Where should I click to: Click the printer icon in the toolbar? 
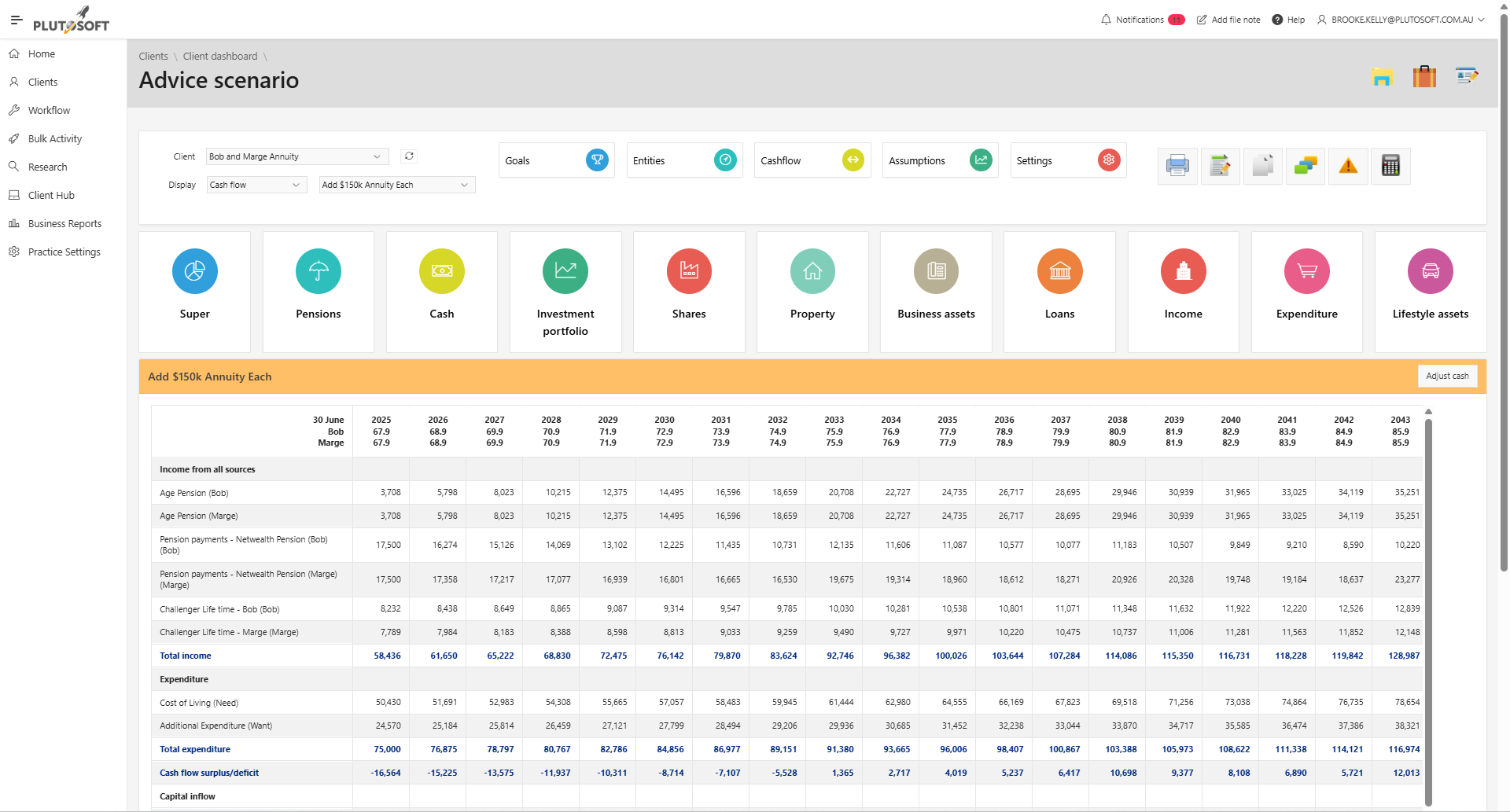[x=1177, y=166]
